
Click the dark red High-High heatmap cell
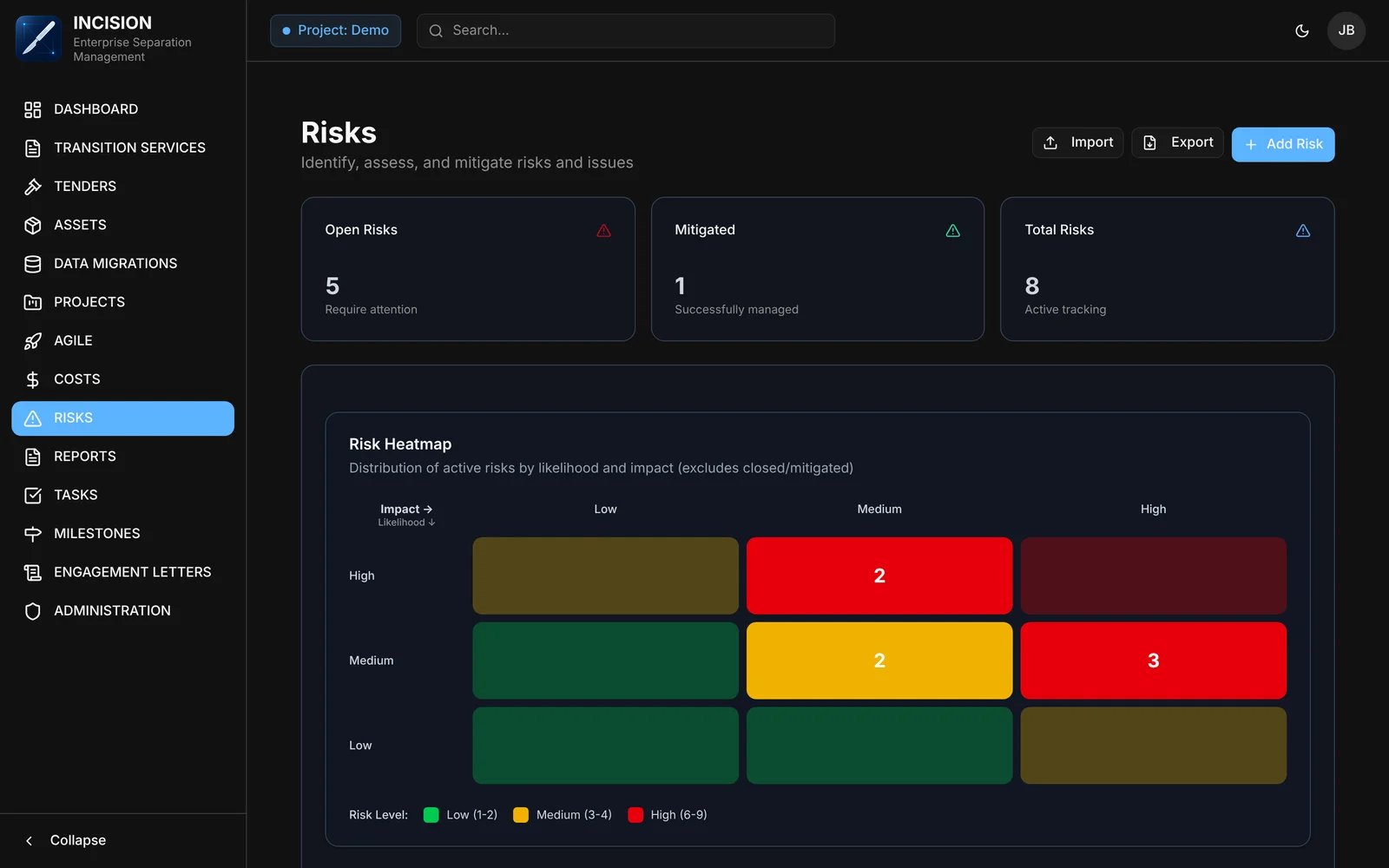point(1153,575)
